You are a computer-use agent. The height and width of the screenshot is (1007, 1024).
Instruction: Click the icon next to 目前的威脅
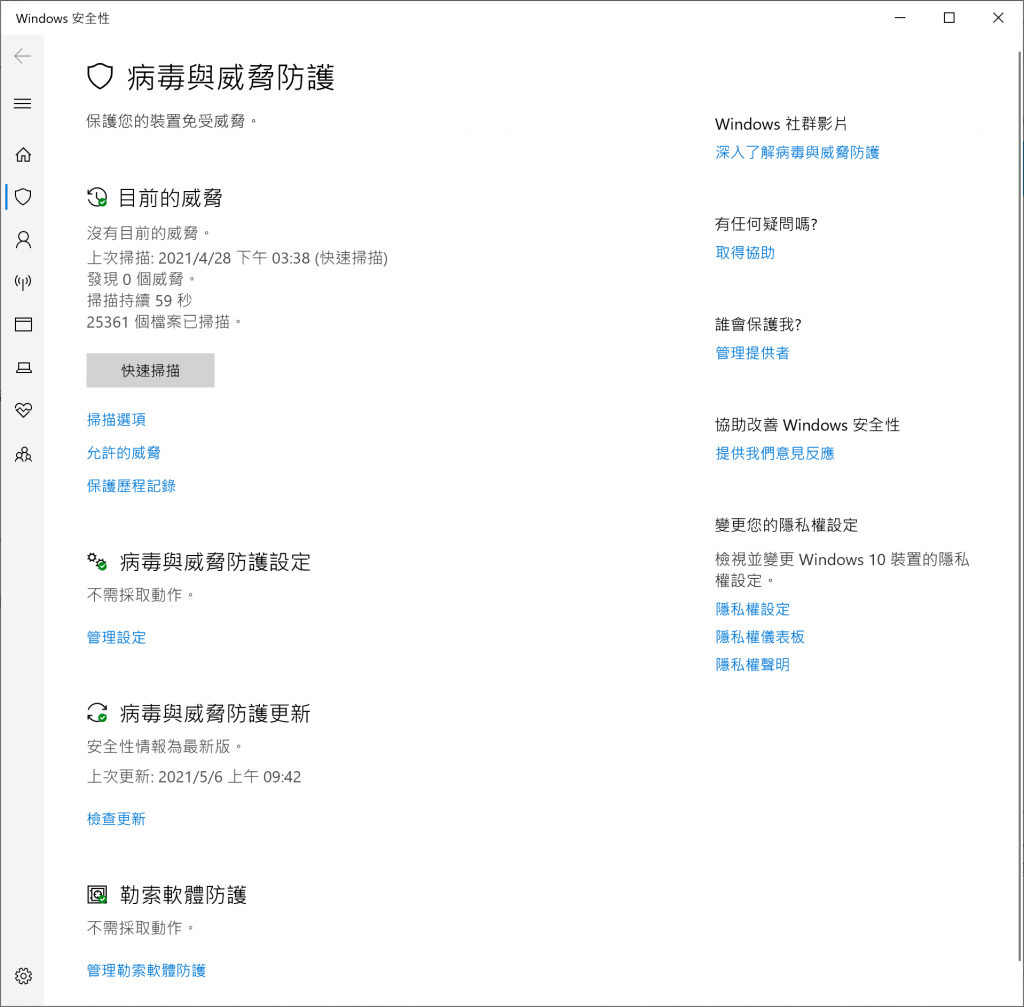[x=97, y=197]
